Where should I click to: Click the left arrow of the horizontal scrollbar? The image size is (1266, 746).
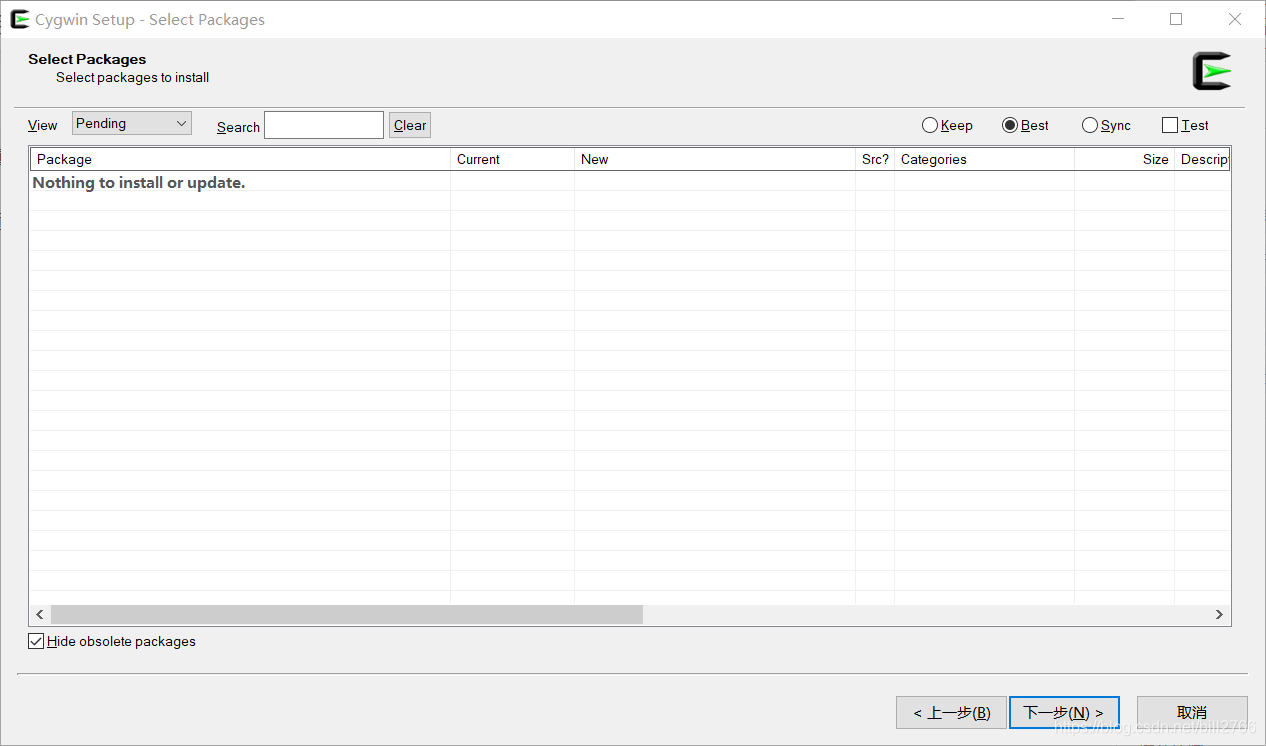(39, 614)
